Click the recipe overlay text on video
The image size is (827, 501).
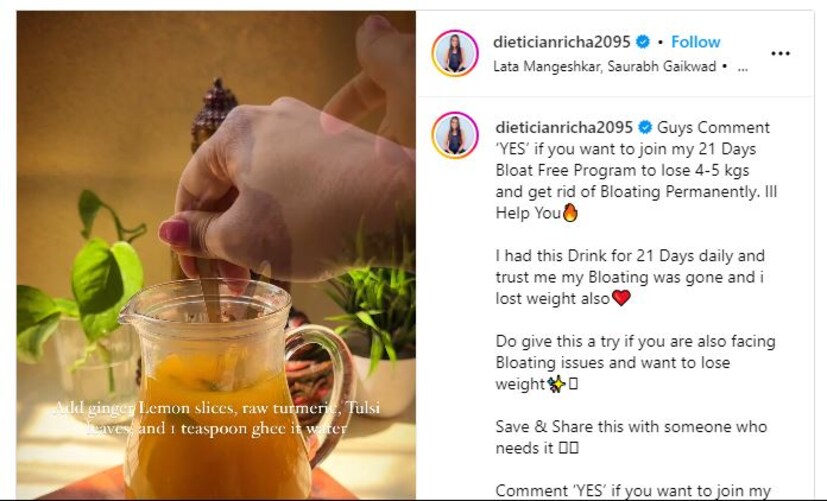click(217, 418)
